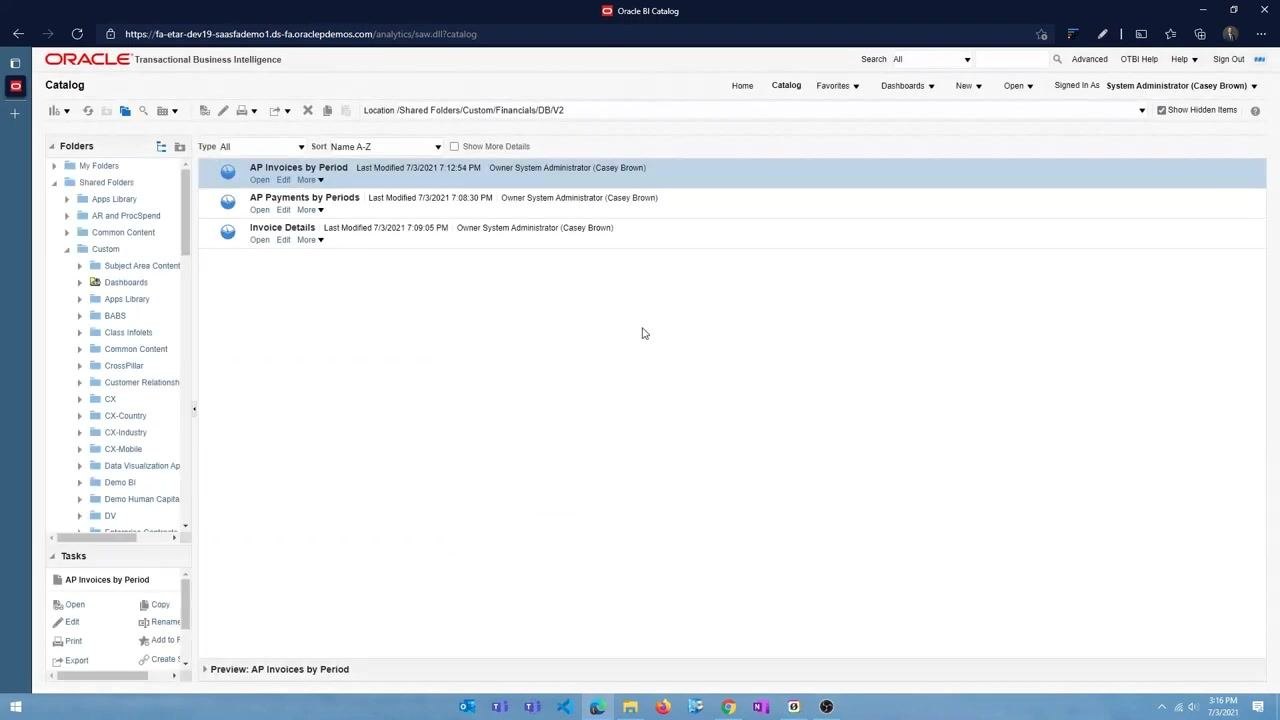Click the pencil Edit icon in the catalog toolbar

(223, 111)
